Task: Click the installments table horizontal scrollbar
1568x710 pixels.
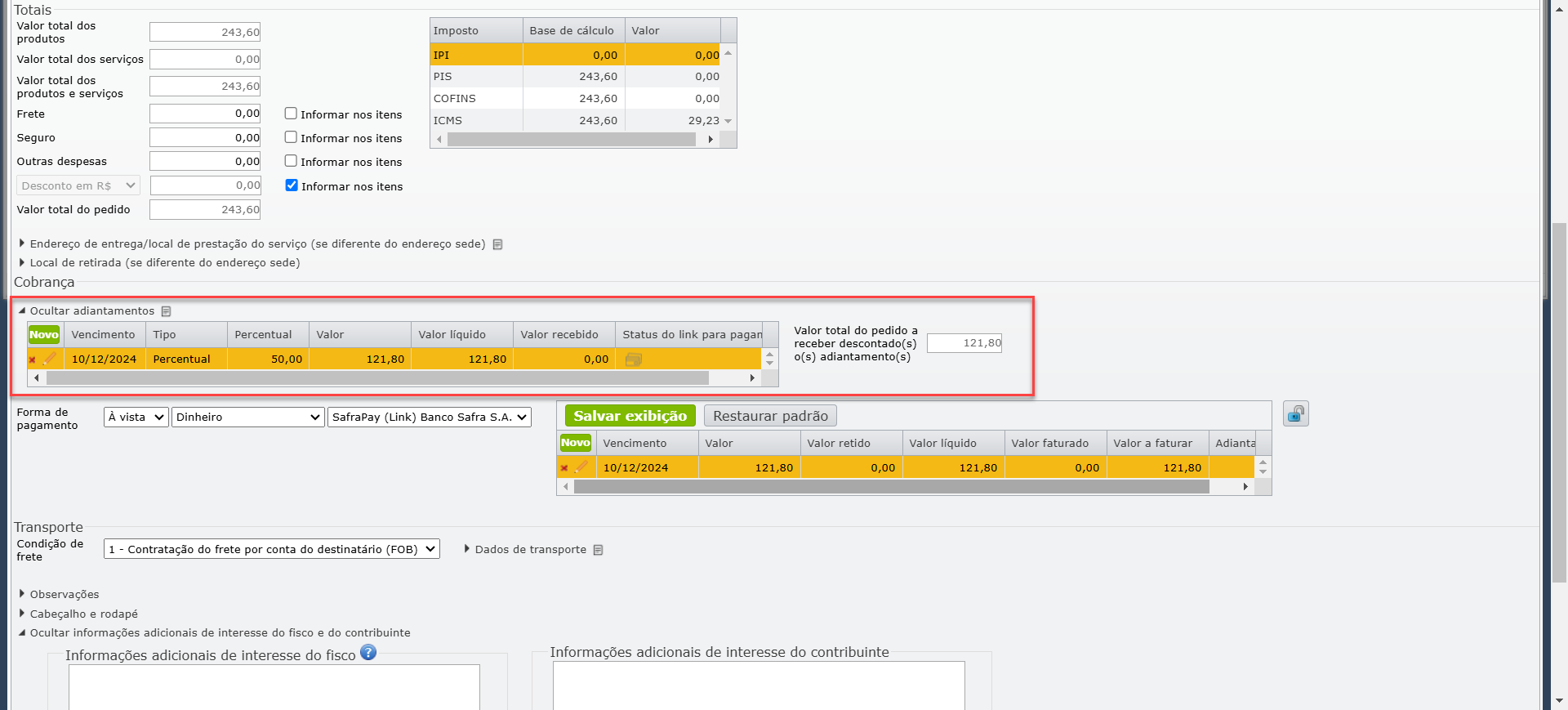Action: [891, 487]
